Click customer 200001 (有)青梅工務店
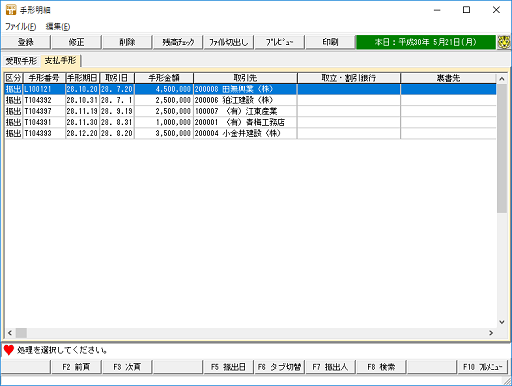512x386 pixels. 245,122
